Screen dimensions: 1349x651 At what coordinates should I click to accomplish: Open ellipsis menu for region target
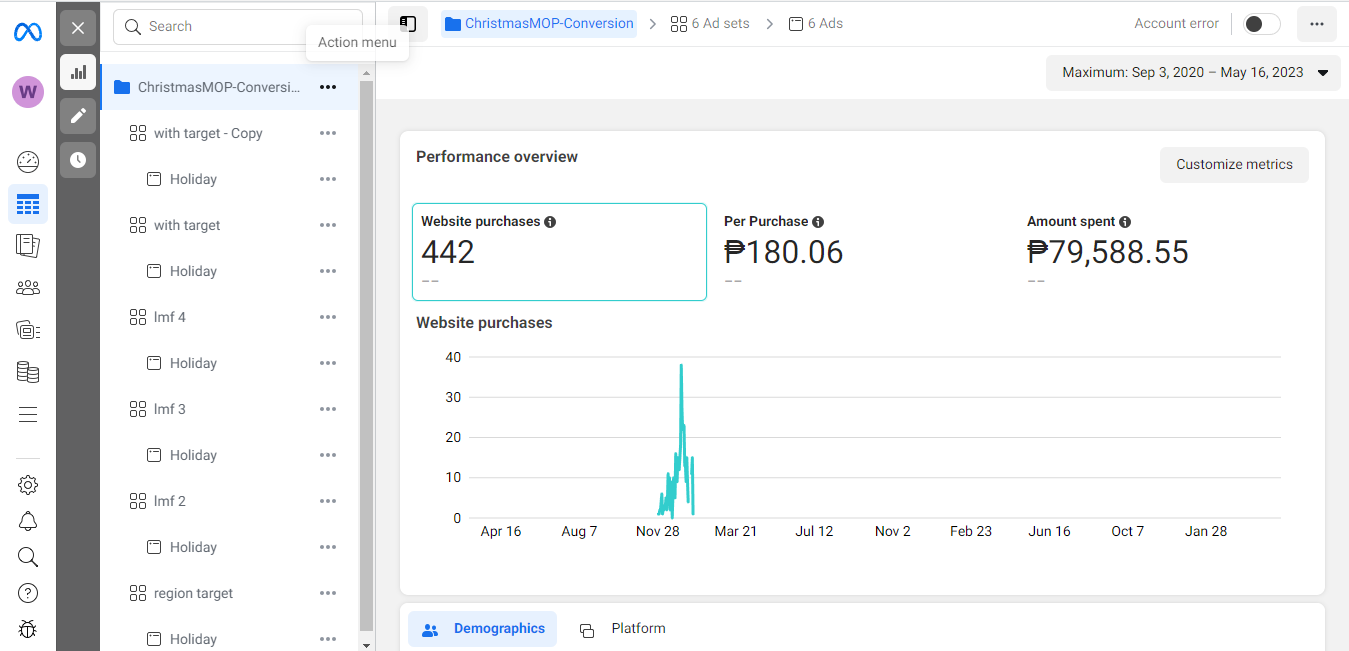point(328,593)
